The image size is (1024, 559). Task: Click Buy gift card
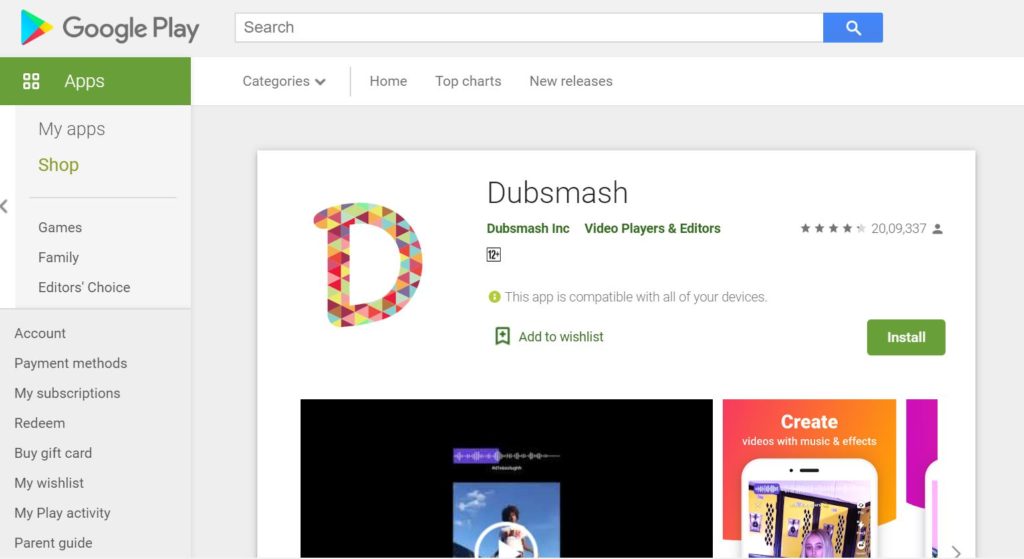53,453
